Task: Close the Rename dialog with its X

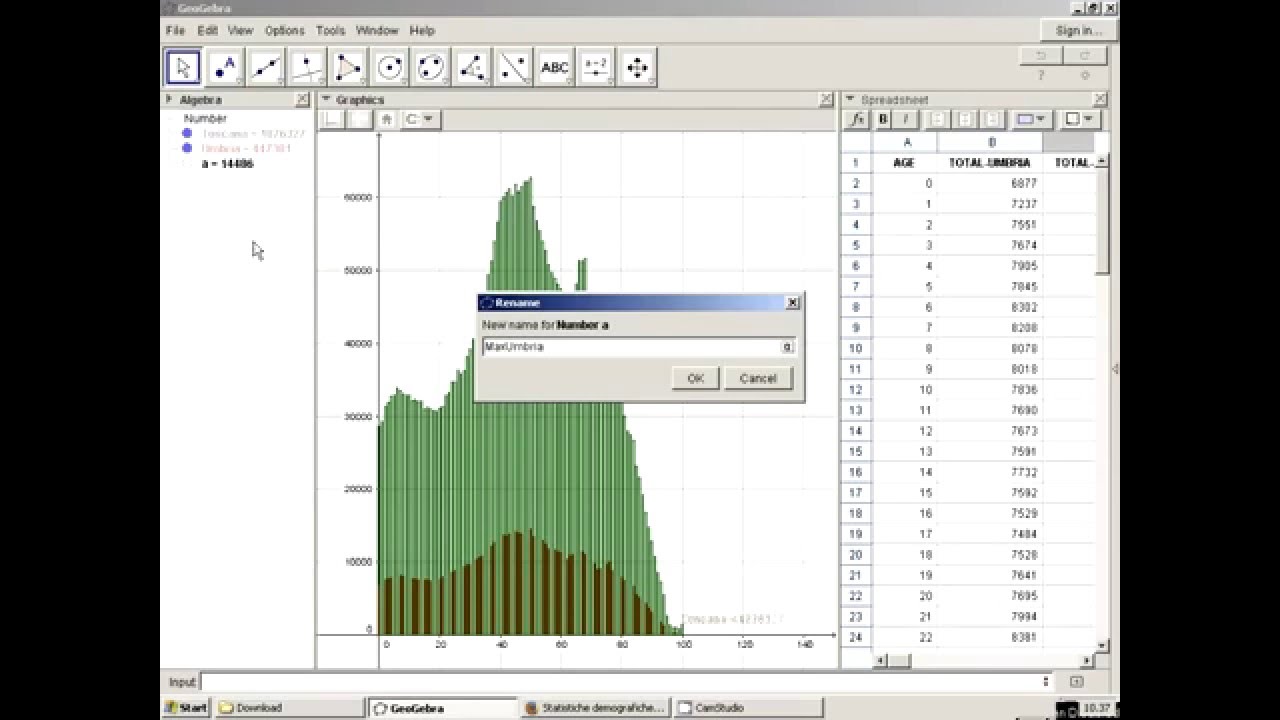Action: coord(793,303)
